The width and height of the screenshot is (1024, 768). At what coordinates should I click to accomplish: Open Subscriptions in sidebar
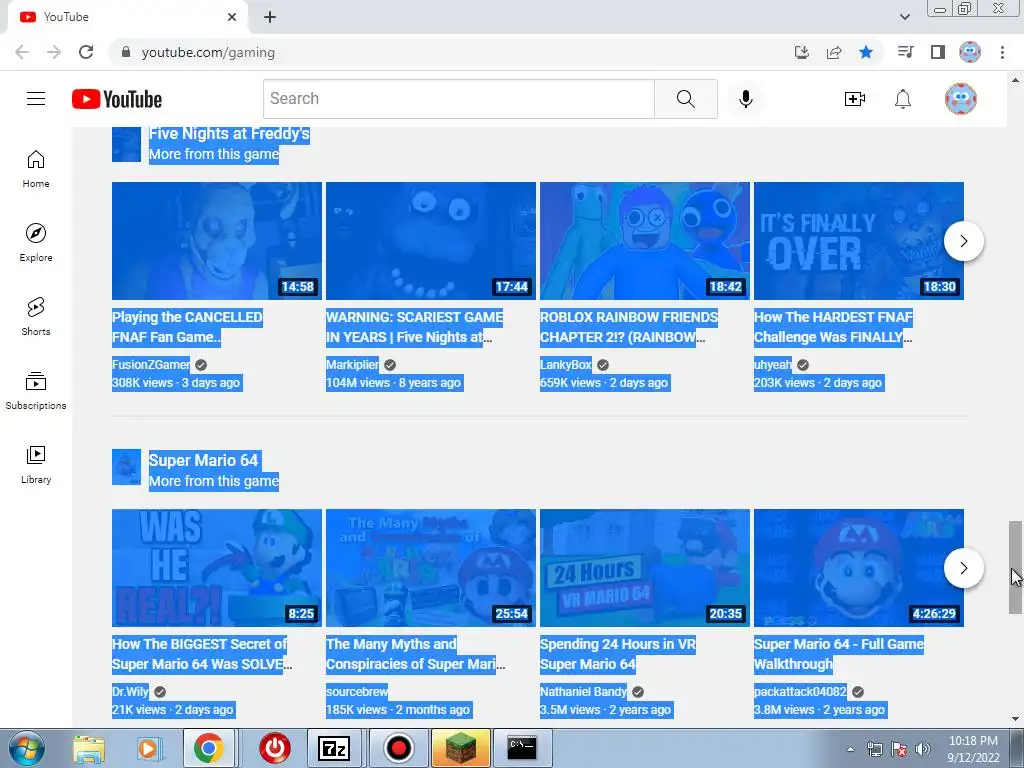[36, 390]
